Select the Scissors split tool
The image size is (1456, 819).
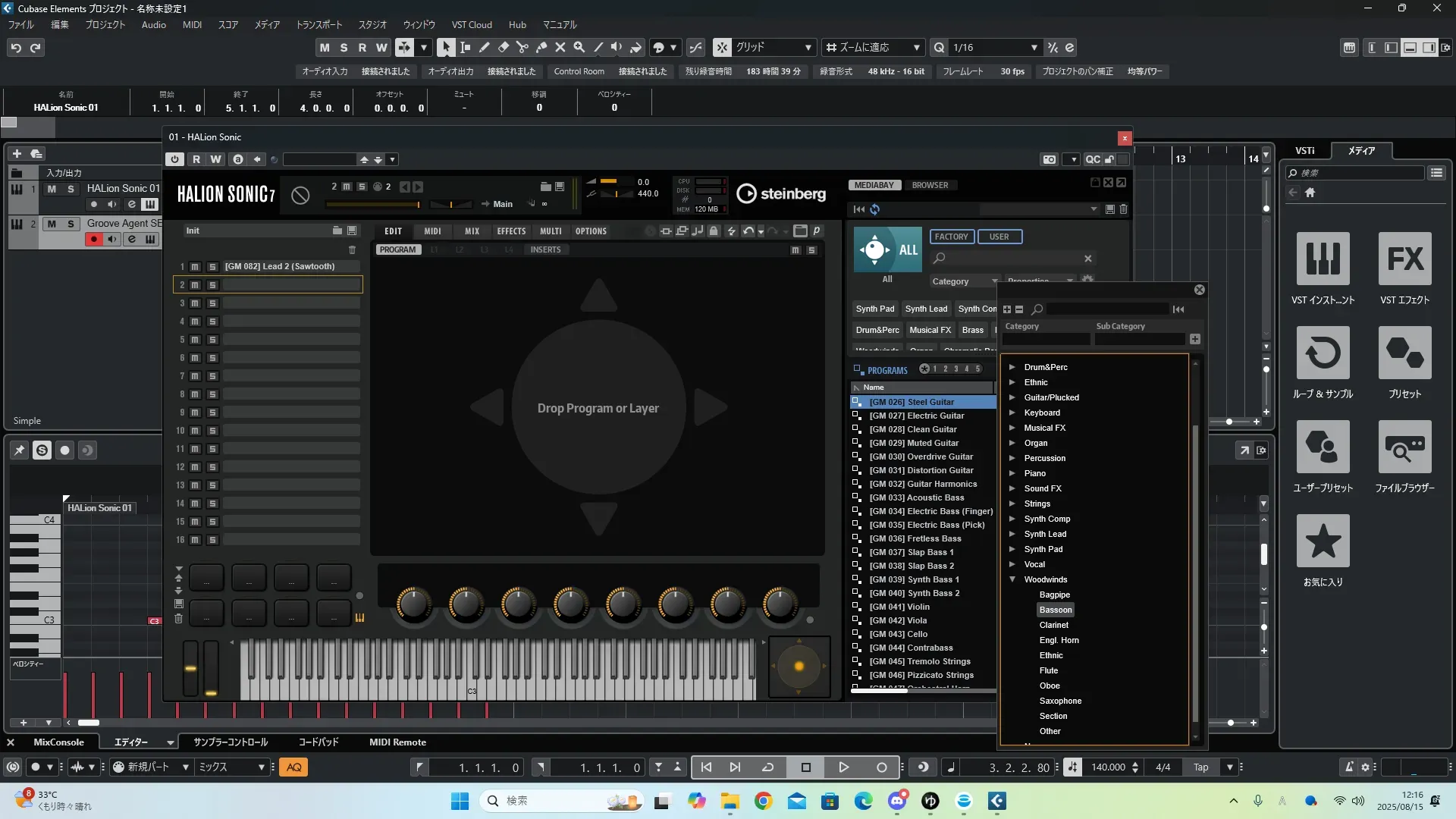click(x=522, y=47)
